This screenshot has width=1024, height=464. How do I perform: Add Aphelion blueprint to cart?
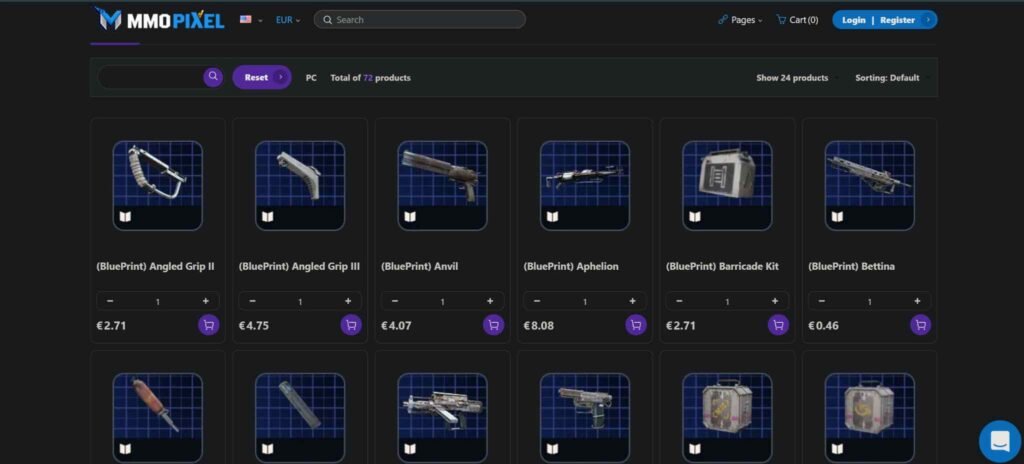pos(635,325)
